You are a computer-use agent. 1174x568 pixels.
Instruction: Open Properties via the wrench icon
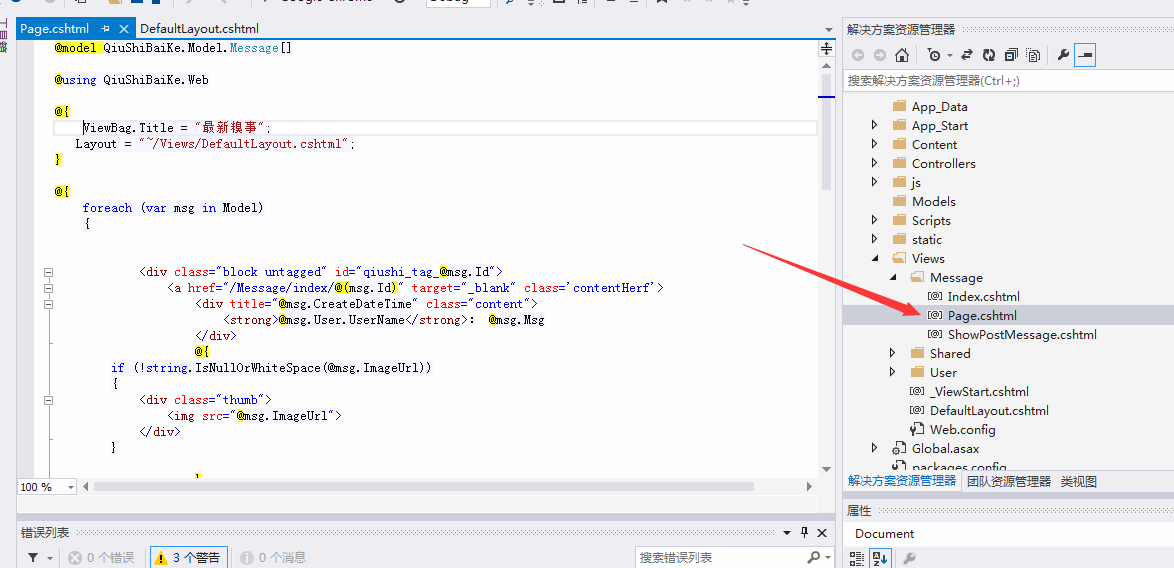[x=1062, y=55]
